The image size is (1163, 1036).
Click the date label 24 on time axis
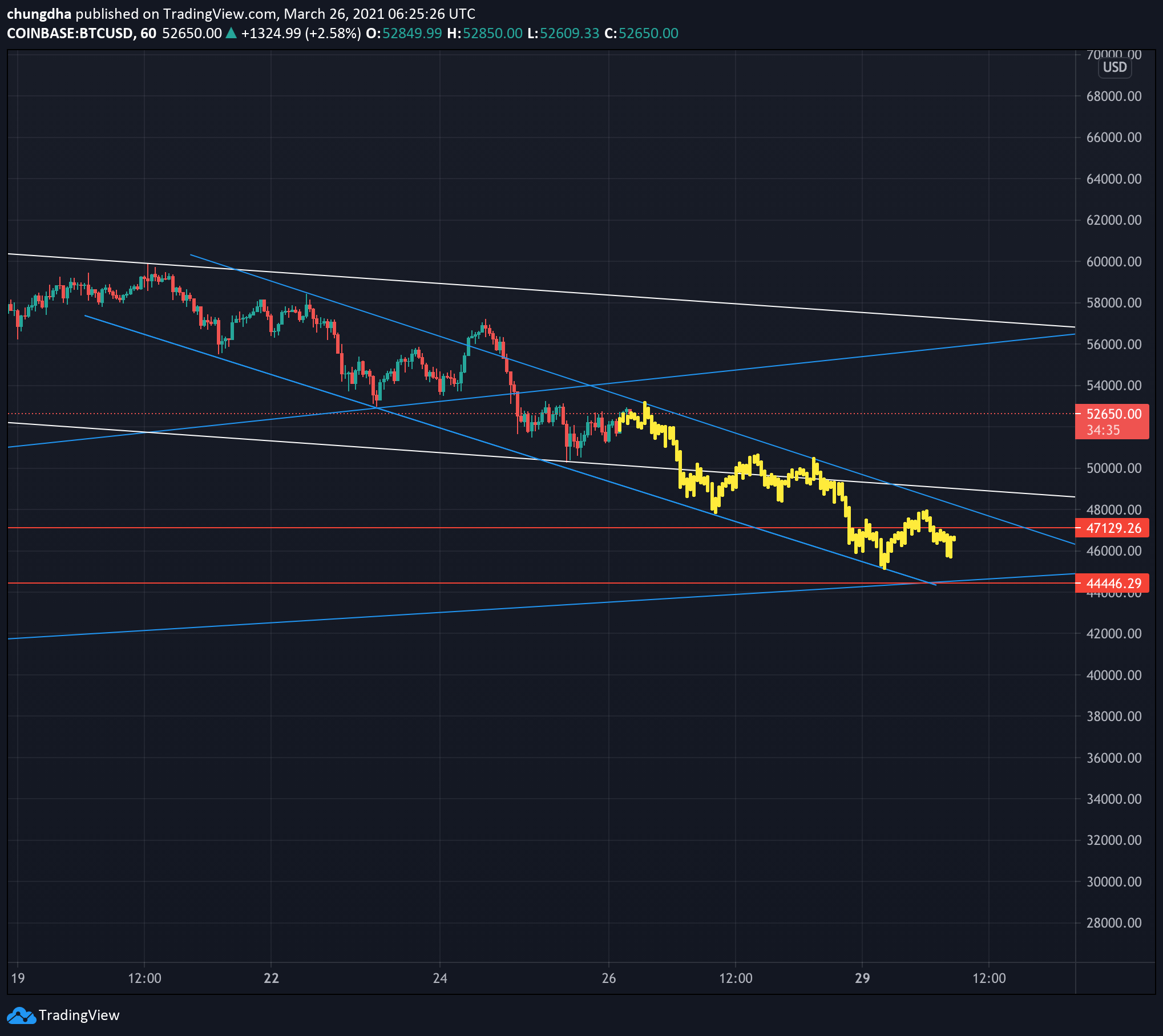[x=440, y=978]
